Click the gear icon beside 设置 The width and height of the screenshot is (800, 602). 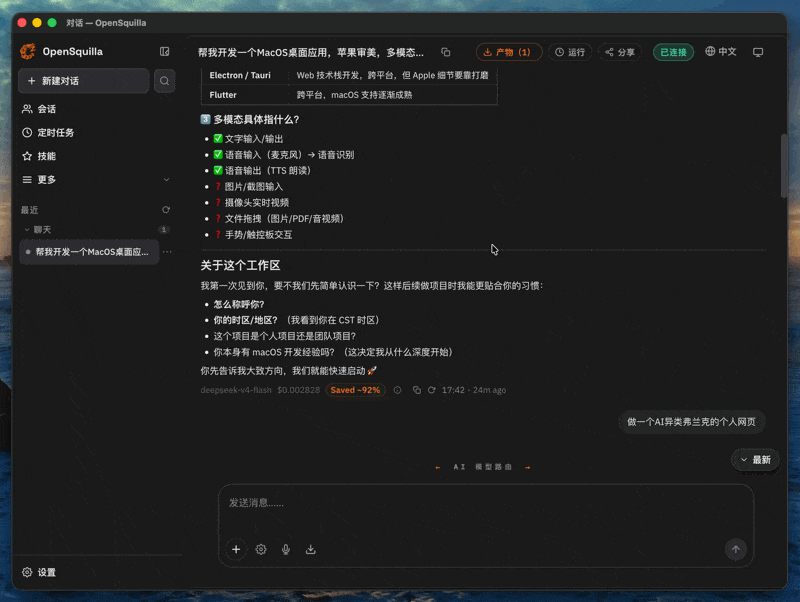(x=27, y=572)
